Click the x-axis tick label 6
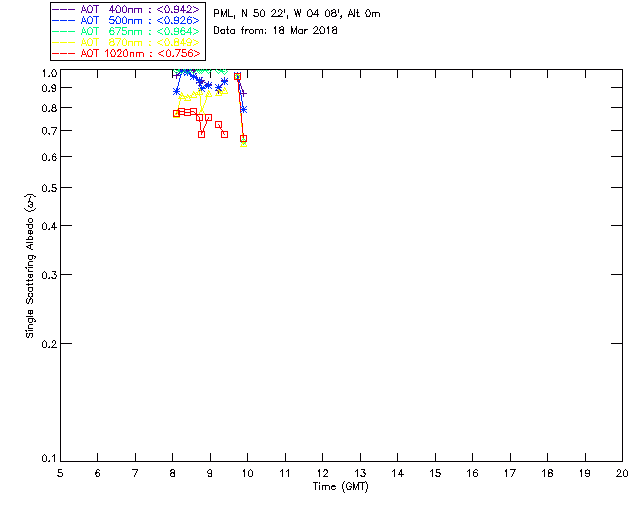Screen dimensions: 640x512 [98, 473]
